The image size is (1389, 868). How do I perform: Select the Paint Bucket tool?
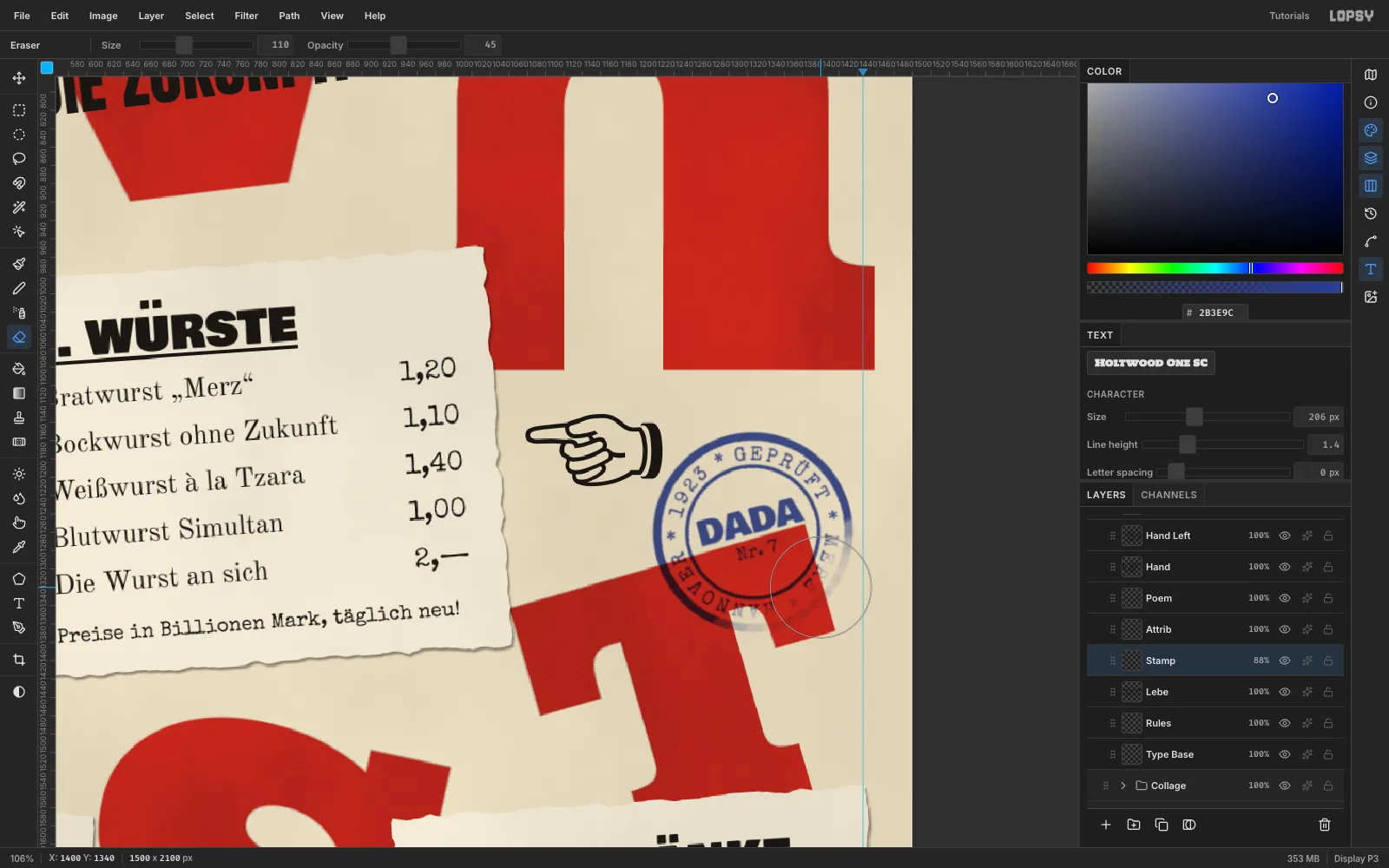coord(19,369)
